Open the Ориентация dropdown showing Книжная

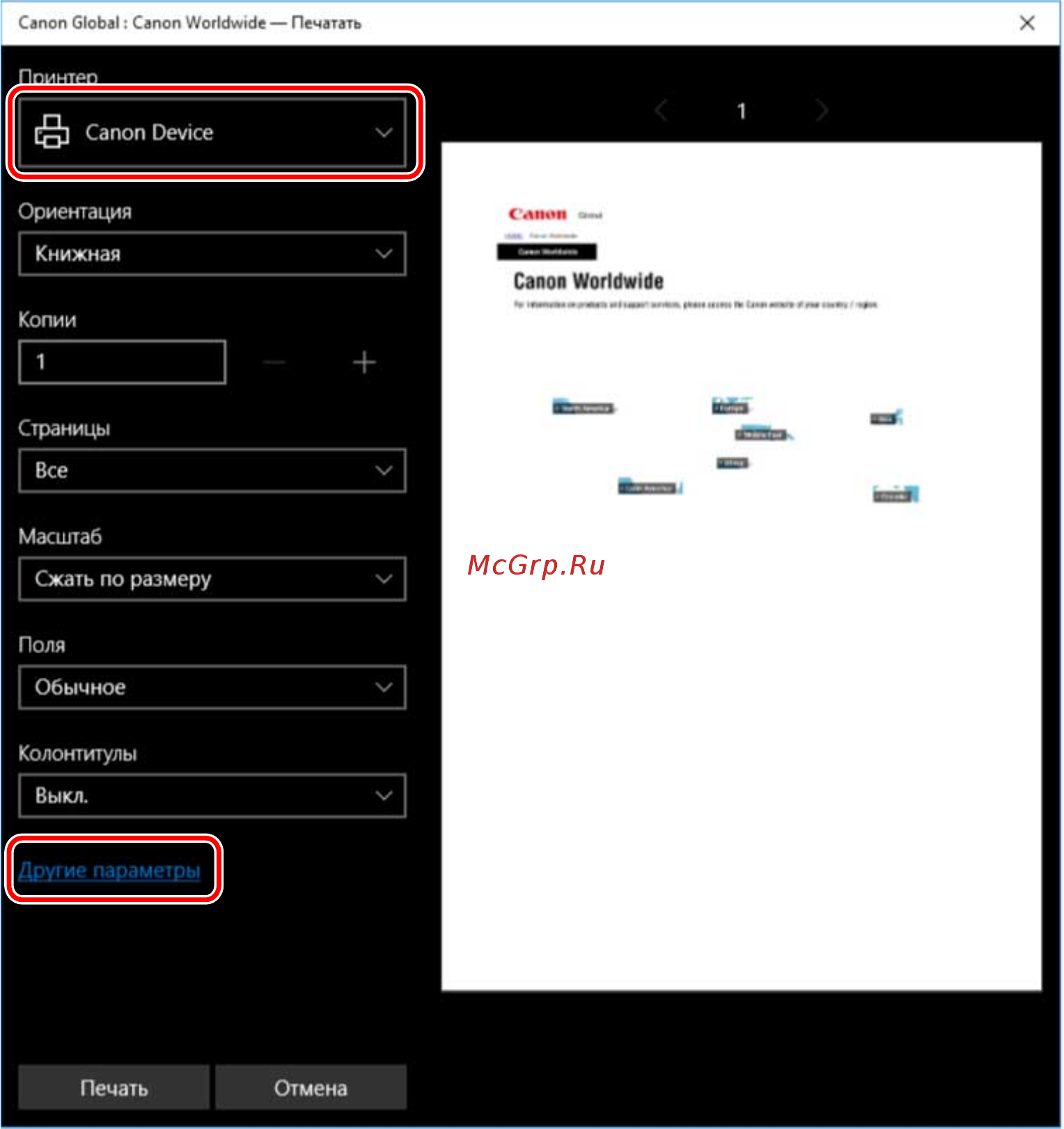(x=212, y=254)
